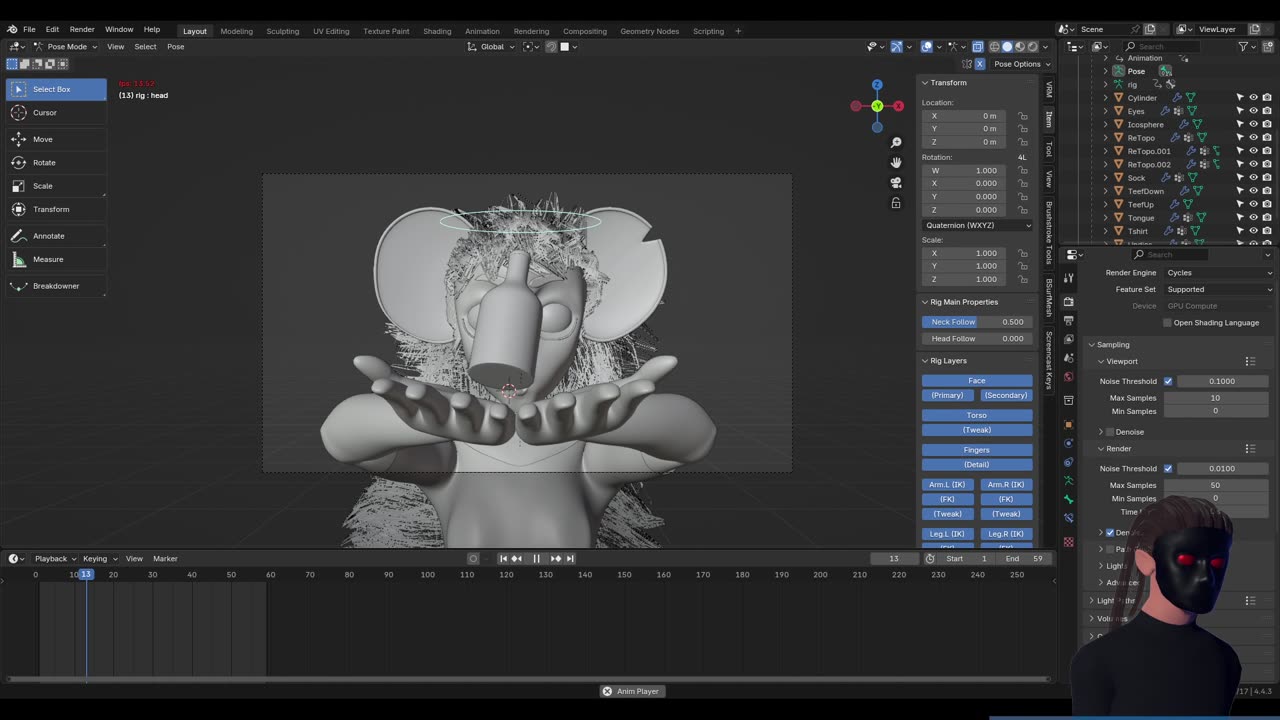Viewport: 1280px width, 720px height.
Task: Toggle Viewport Noise Threshold checkbox
Action: coord(1168,381)
